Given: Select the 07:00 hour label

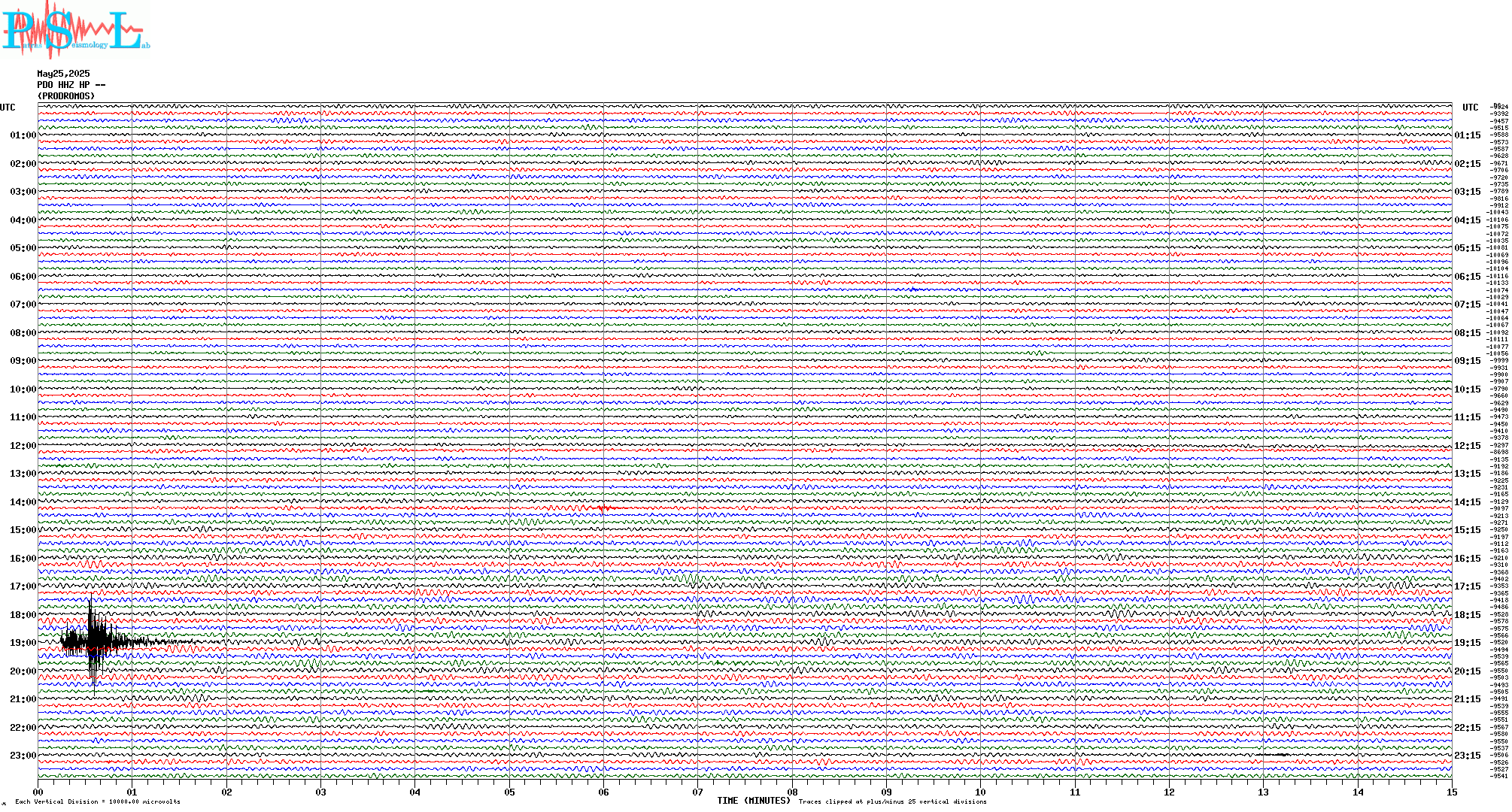Looking at the screenshot, I should click(x=23, y=304).
